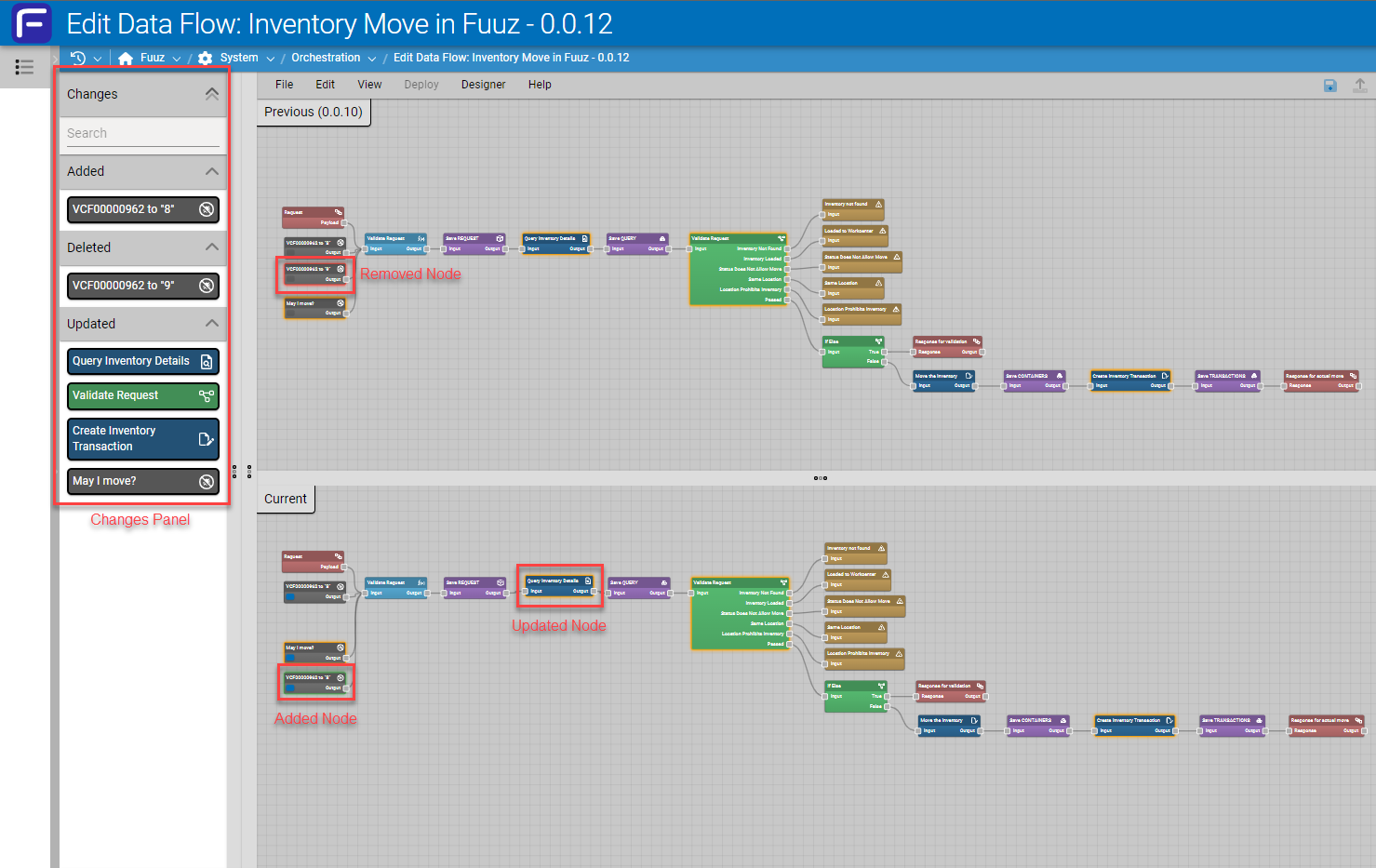Open the sidebar list menu icon
1376x868 pixels.
tap(24, 67)
